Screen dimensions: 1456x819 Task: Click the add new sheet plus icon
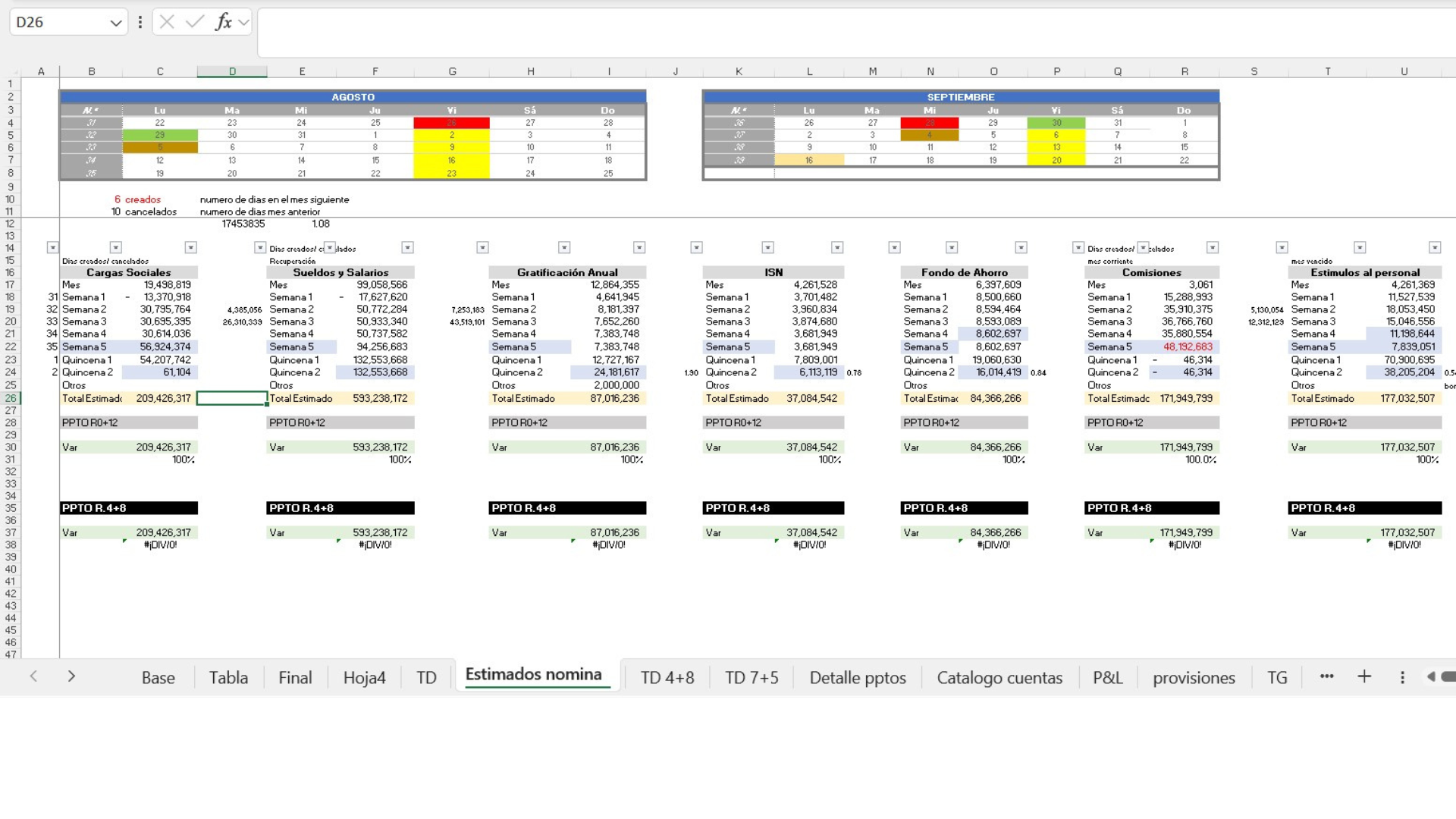pos(1364,676)
